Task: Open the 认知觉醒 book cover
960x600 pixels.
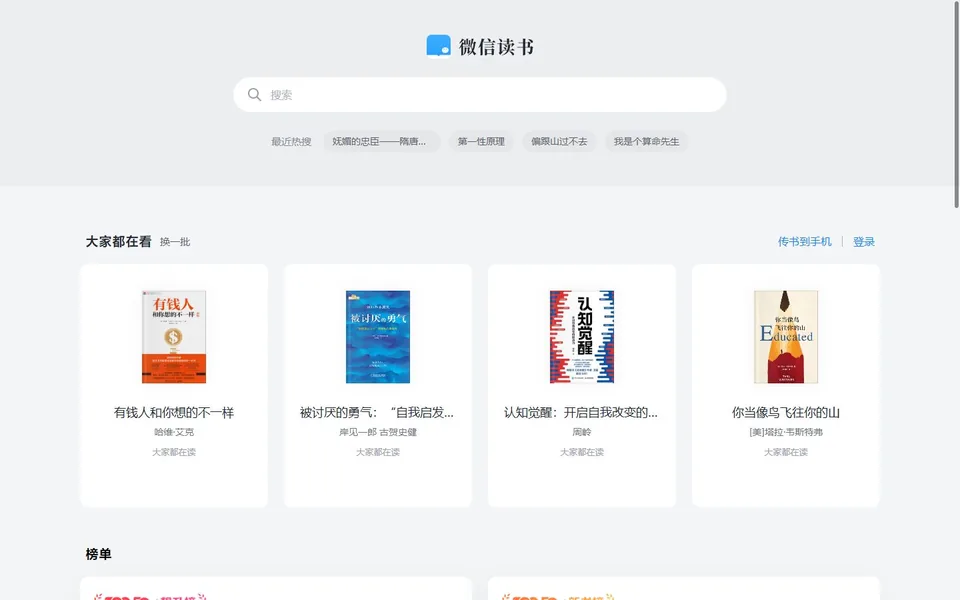Action: [x=582, y=337]
